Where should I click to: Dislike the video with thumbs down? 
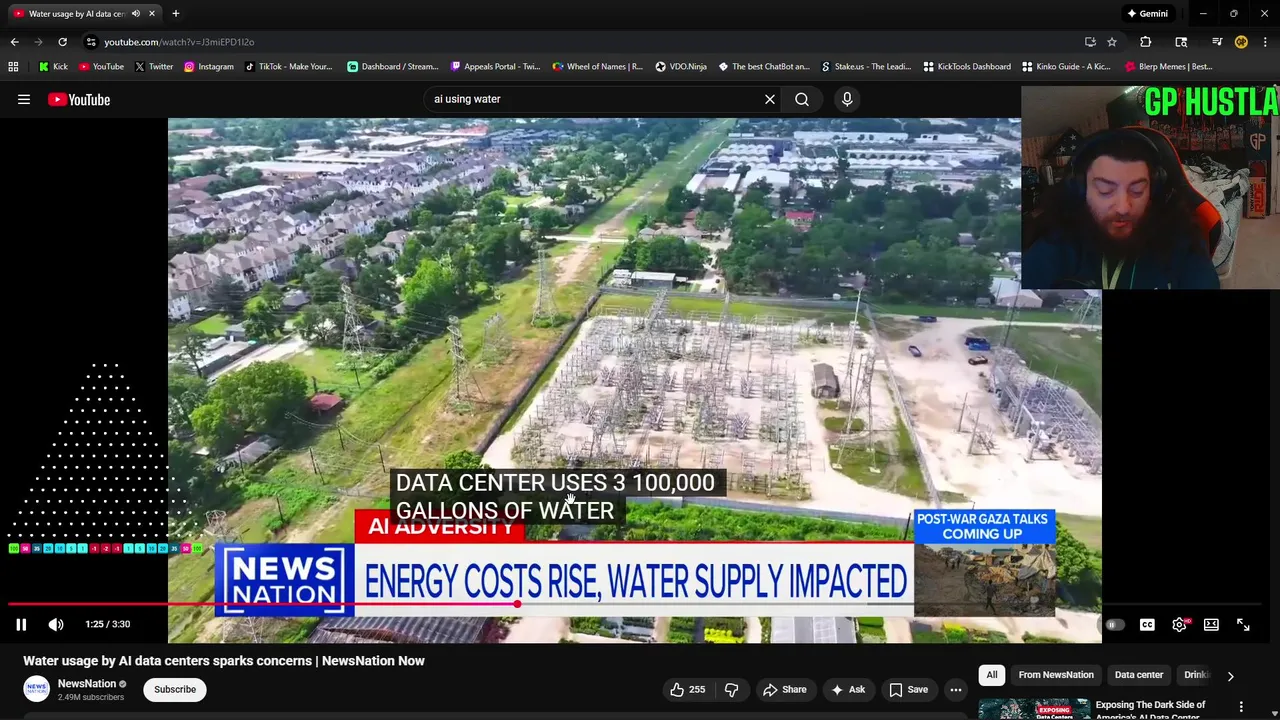pyautogui.click(x=731, y=689)
